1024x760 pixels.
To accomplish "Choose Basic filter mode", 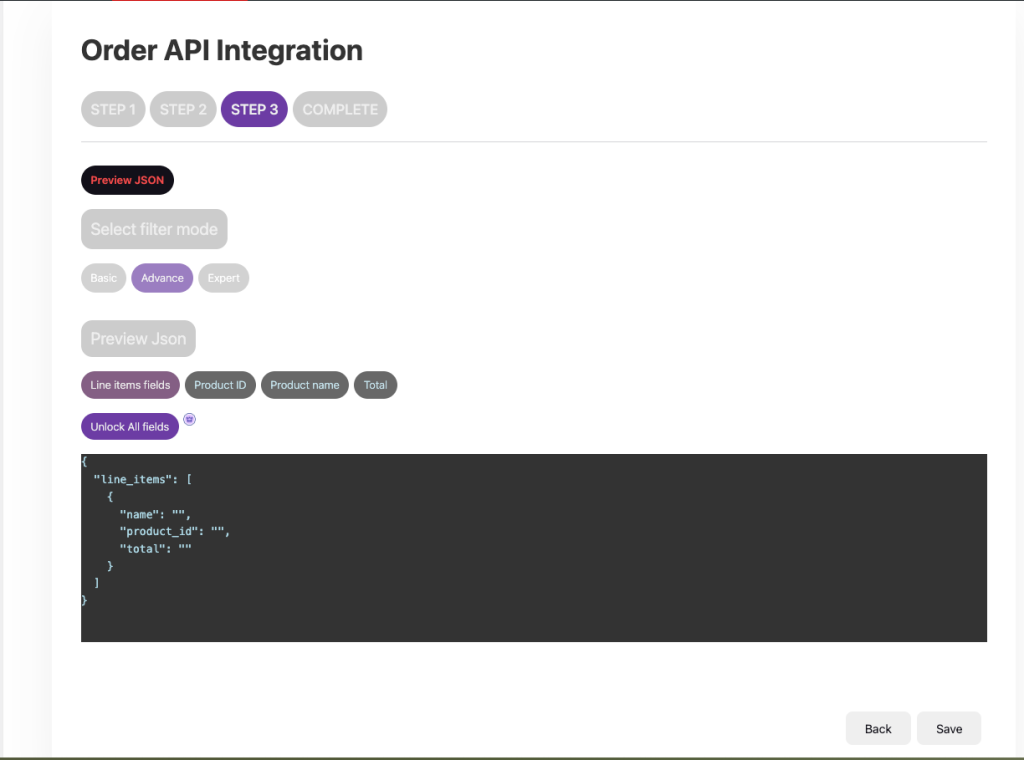I will pyautogui.click(x=104, y=278).
